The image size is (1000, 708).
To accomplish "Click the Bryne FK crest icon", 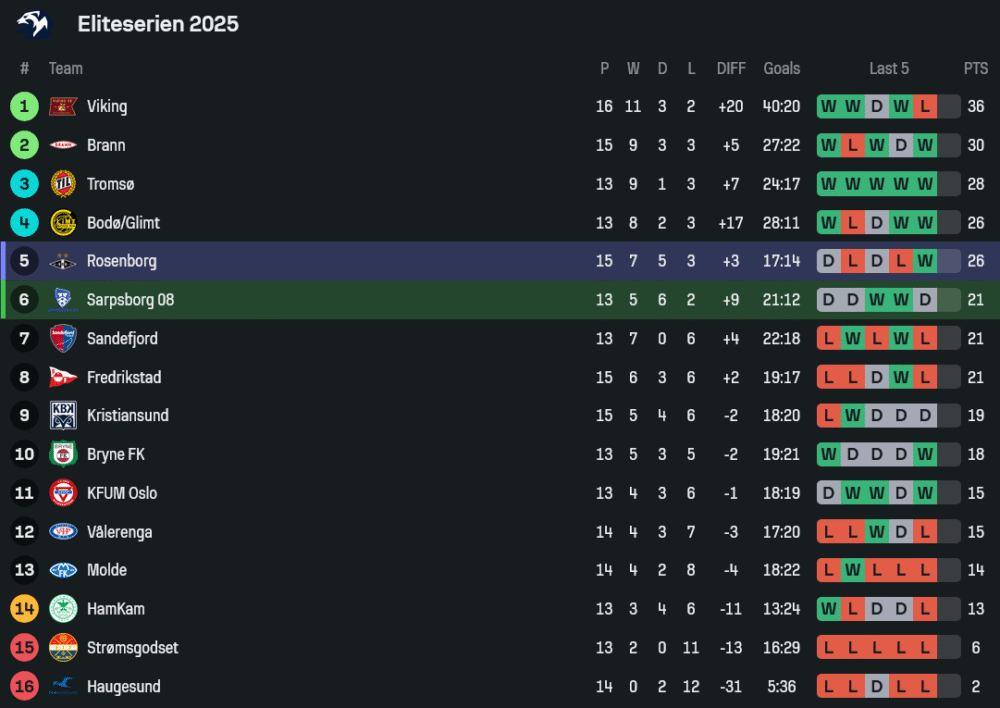I will (x=63, y=455).
